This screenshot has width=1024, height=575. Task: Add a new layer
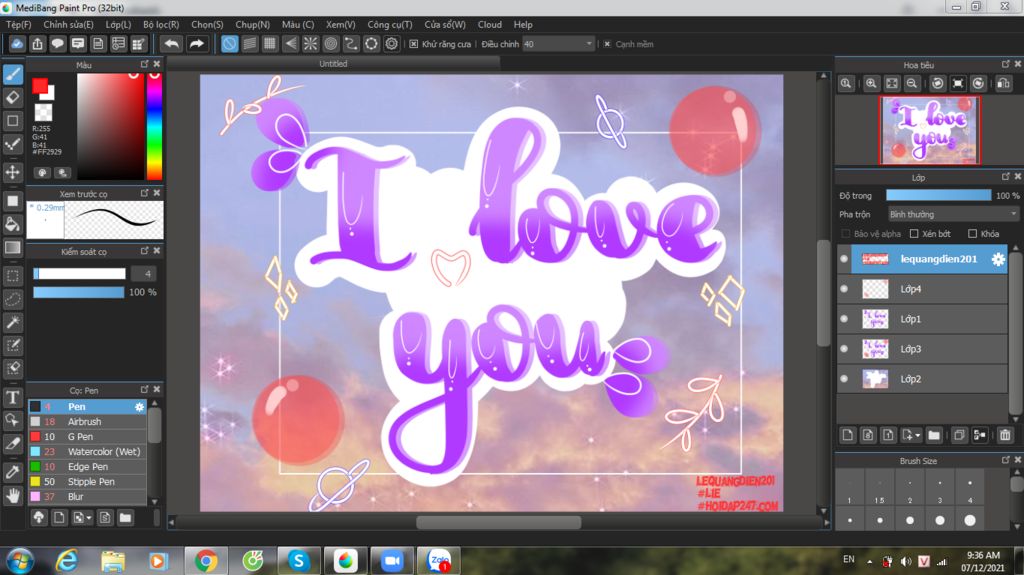click(x=848, y=435)
